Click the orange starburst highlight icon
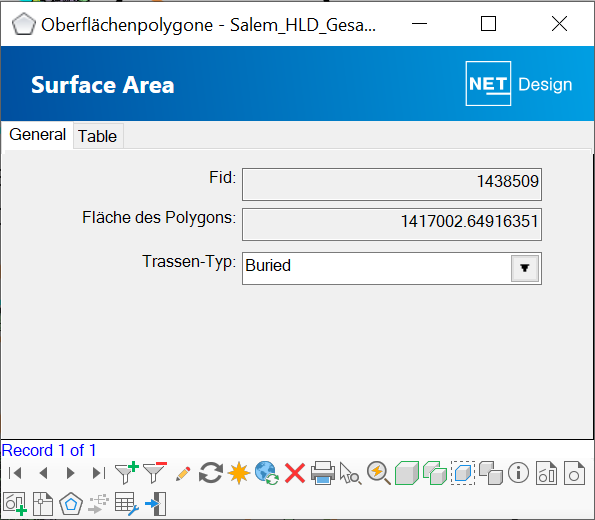Screen dimensions: 595x520 click(x=239, y=473)
